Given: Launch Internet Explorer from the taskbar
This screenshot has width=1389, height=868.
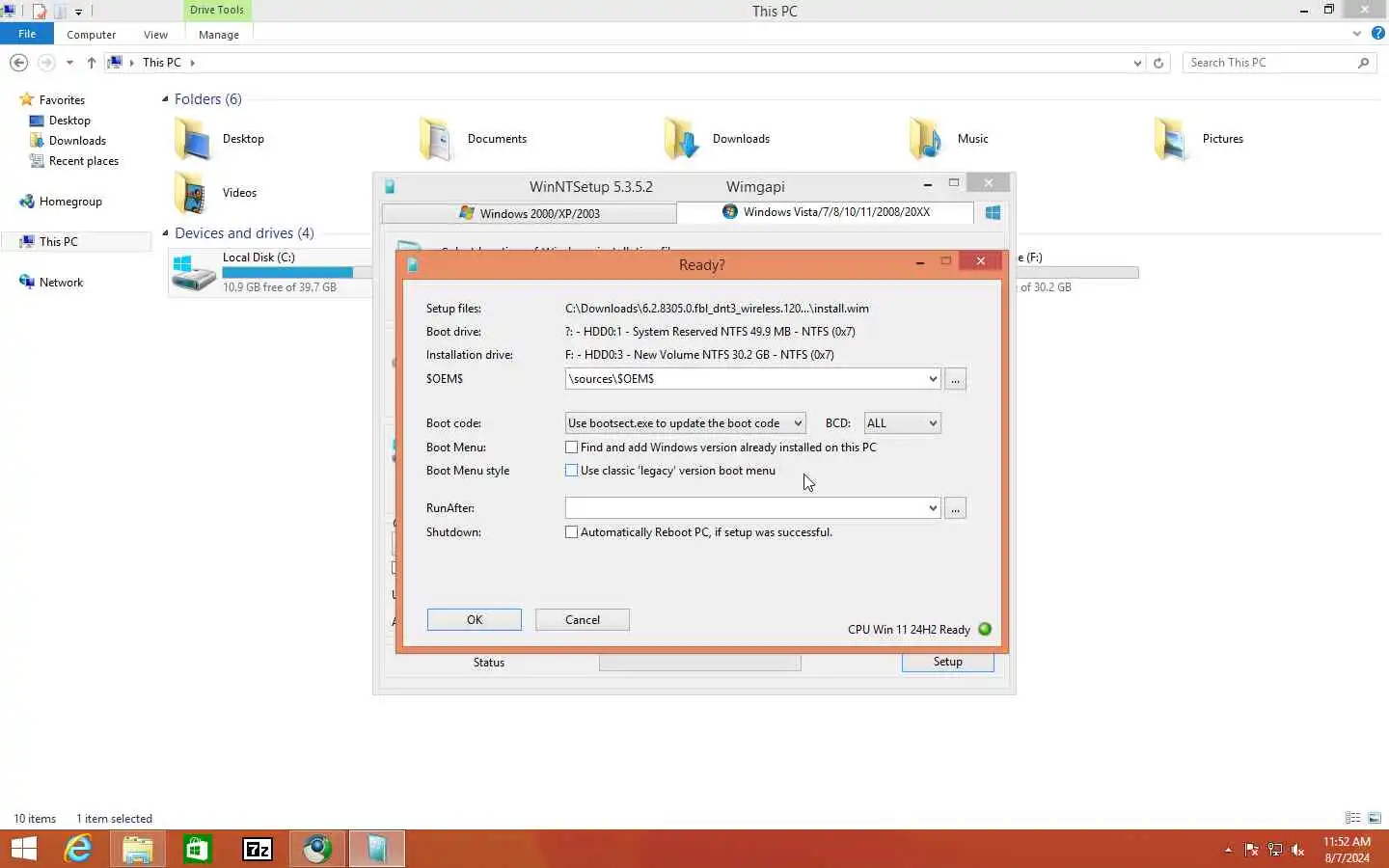Looking at the screenshot, I should (78, 849).
